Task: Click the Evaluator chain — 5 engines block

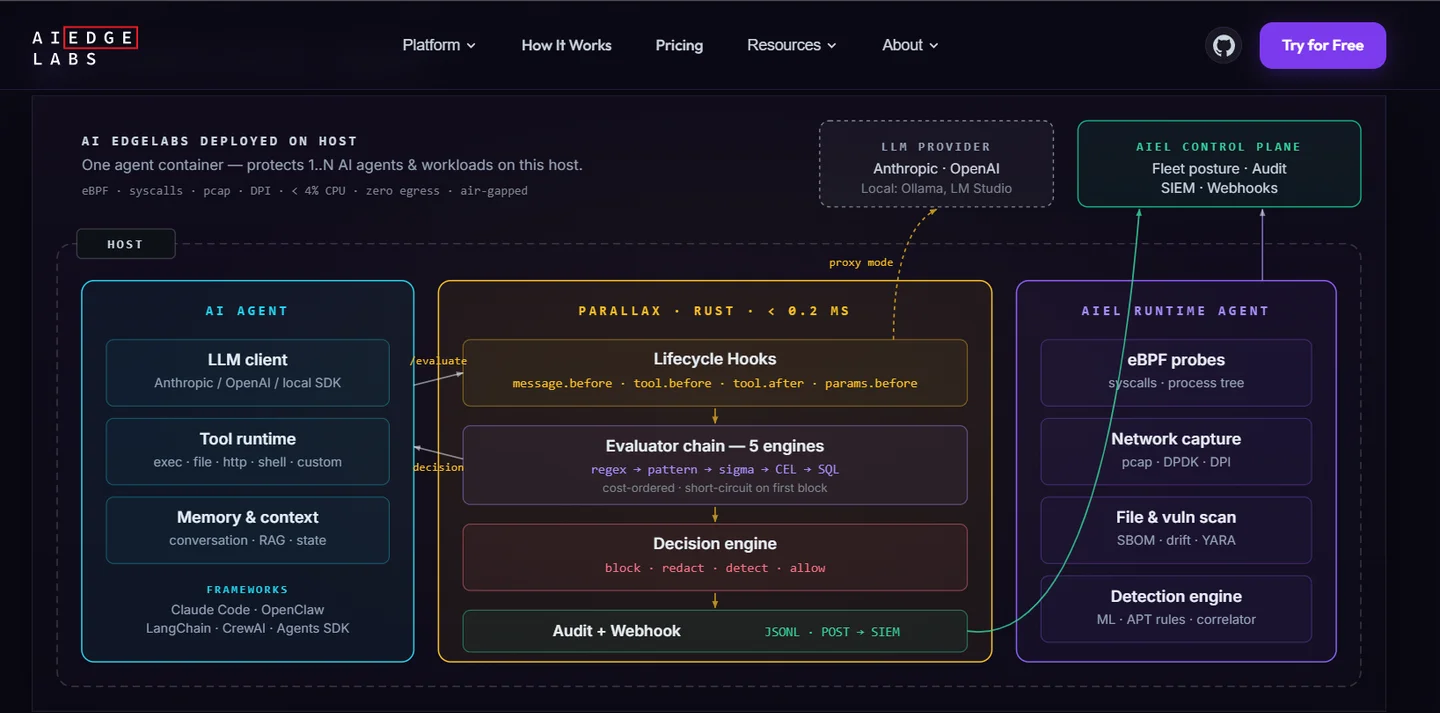Action: click(715, 465)
